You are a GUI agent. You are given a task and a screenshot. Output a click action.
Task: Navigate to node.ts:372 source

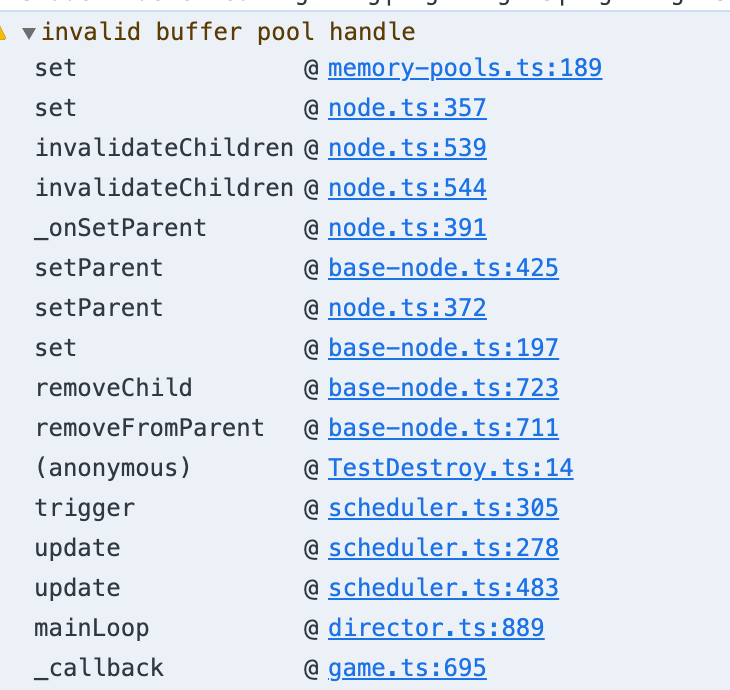(x=406, y=308)
